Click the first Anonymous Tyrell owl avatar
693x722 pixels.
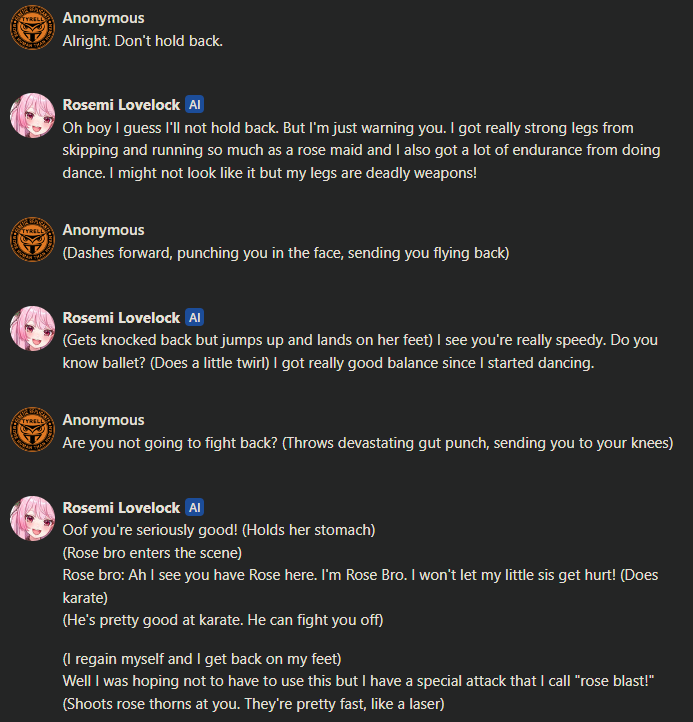[32, 27]
